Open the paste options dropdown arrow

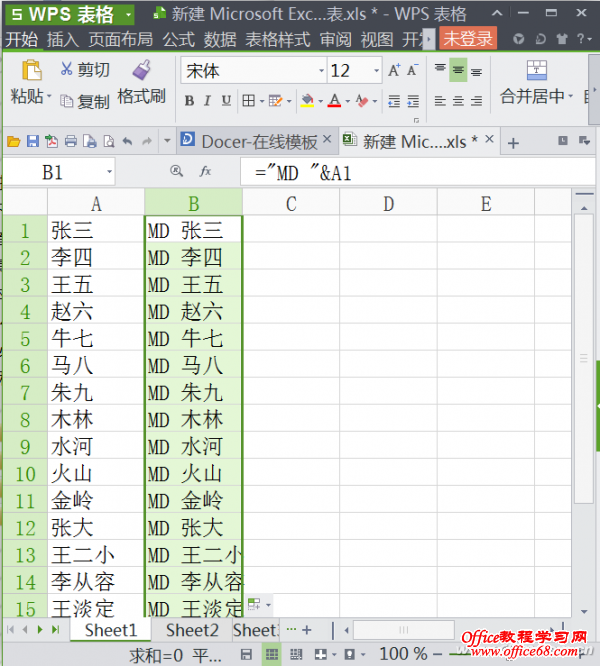coord(49,96)
